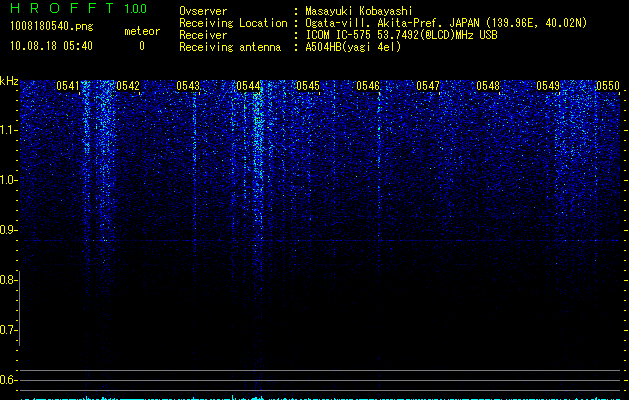
Task: Click the kHz axis unit label
Action: click(x=9, y=81)
